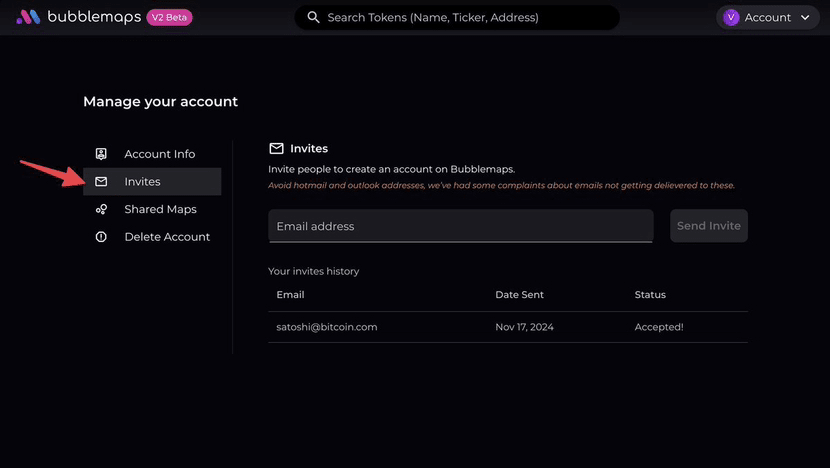This screenshot has height=468, width=830.
Task: Click the Delete Account warning icon
Action: (101, 237)
